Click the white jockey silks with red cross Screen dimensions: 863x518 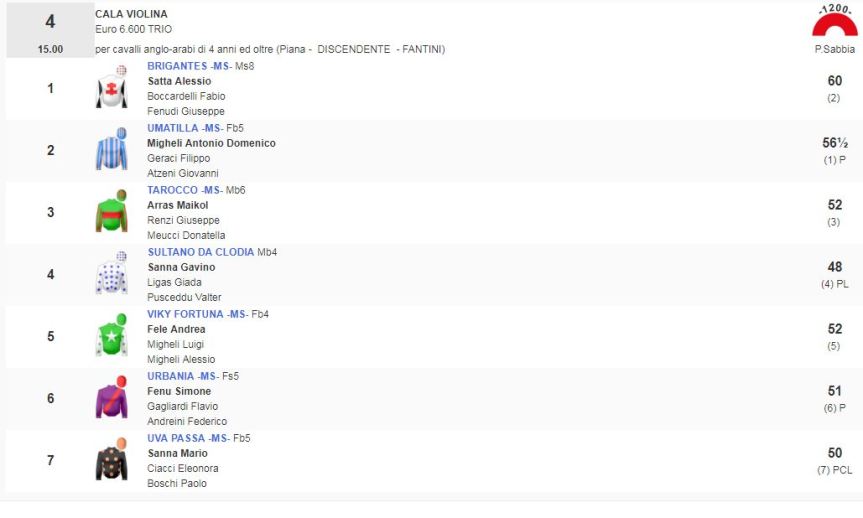[111, 88]
